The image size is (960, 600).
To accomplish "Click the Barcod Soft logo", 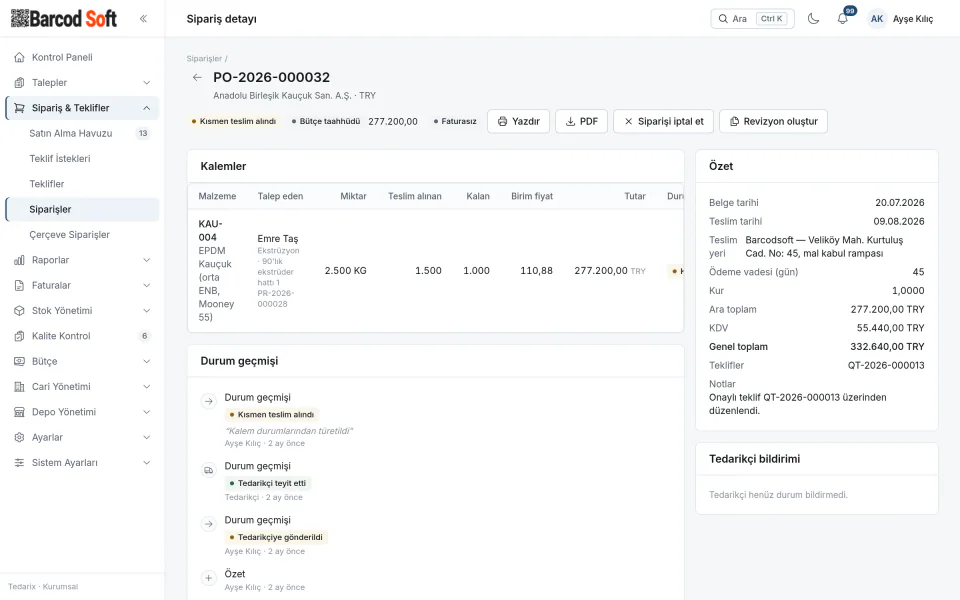I will [x=64, y=18].
